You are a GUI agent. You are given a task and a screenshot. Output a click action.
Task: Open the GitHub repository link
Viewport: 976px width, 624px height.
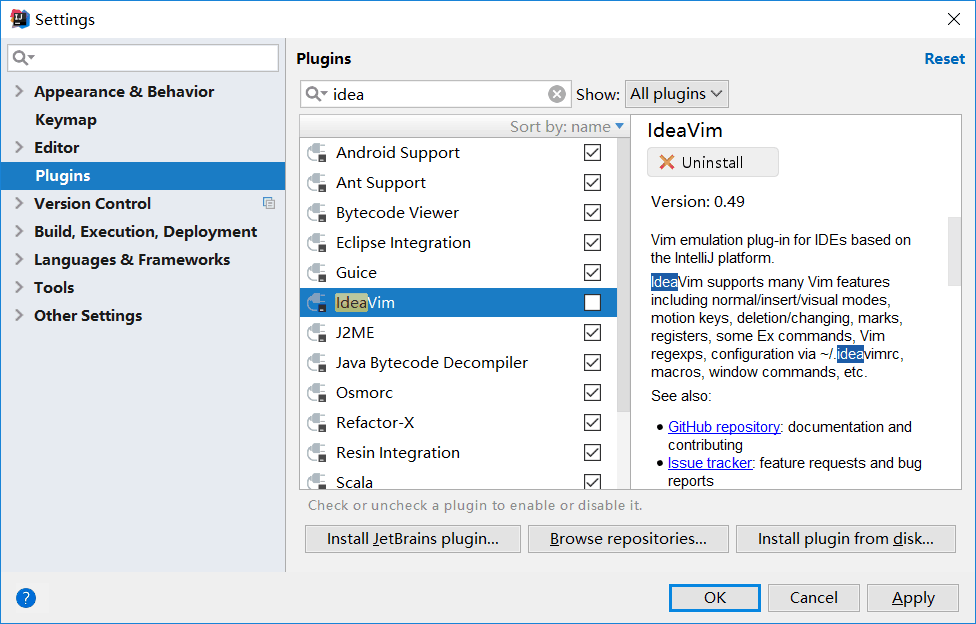[x=724, y=427]
